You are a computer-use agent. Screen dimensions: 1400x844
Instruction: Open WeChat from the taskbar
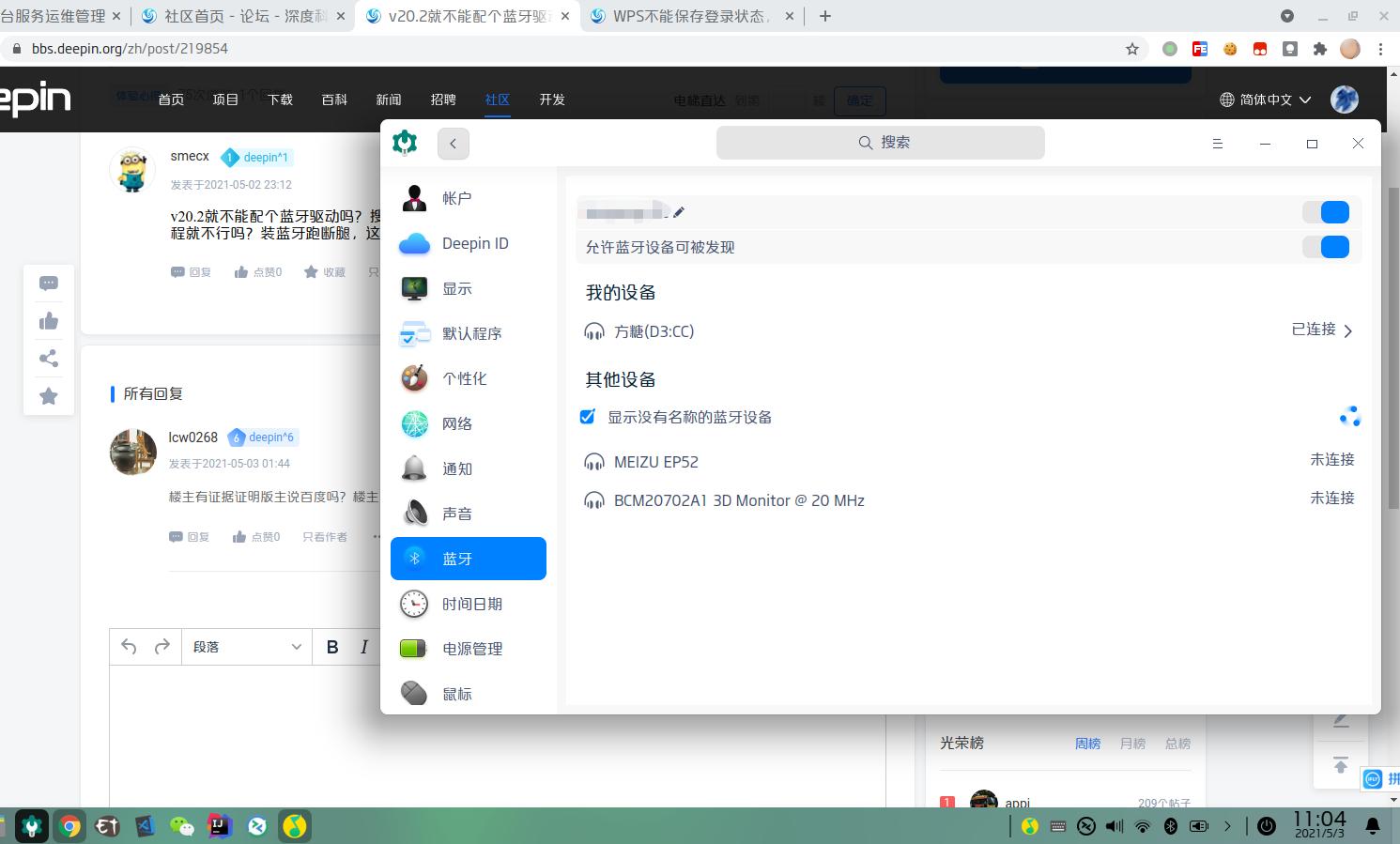(182, 826)
